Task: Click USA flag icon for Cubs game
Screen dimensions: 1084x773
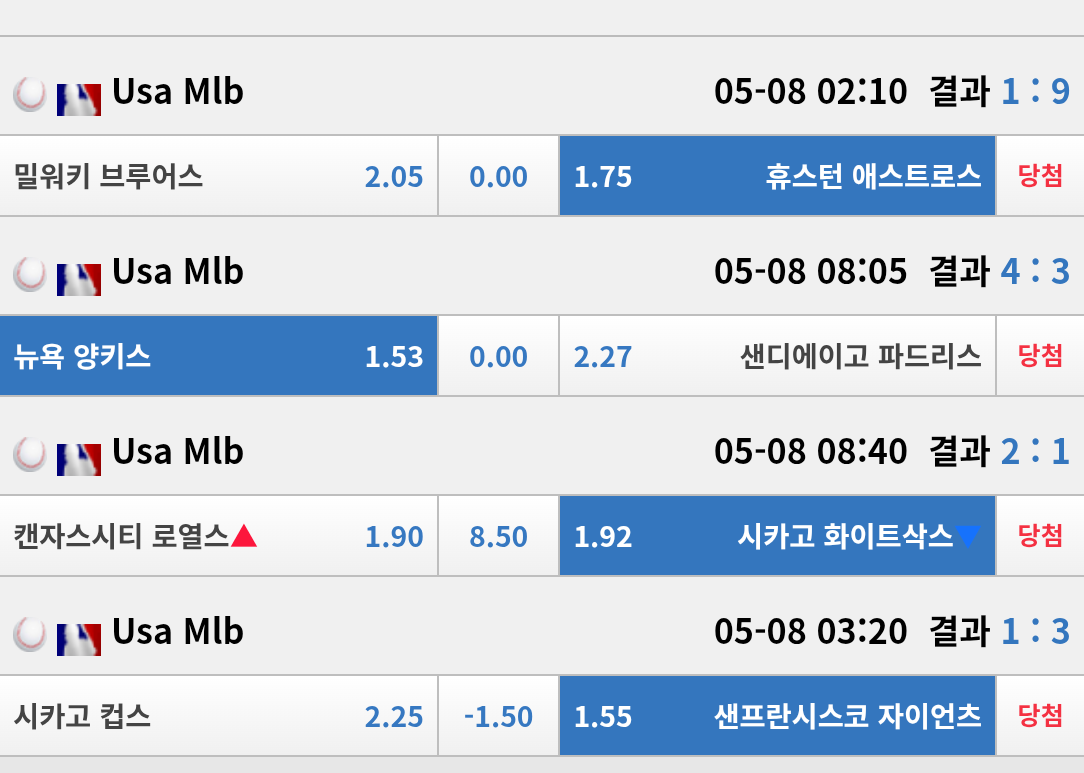Action: click(x=79, y=635)
